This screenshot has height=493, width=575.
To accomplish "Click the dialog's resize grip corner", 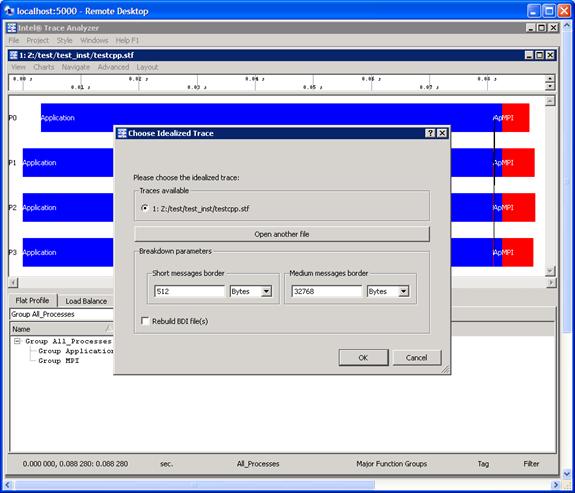I will (x=445, y=370).
